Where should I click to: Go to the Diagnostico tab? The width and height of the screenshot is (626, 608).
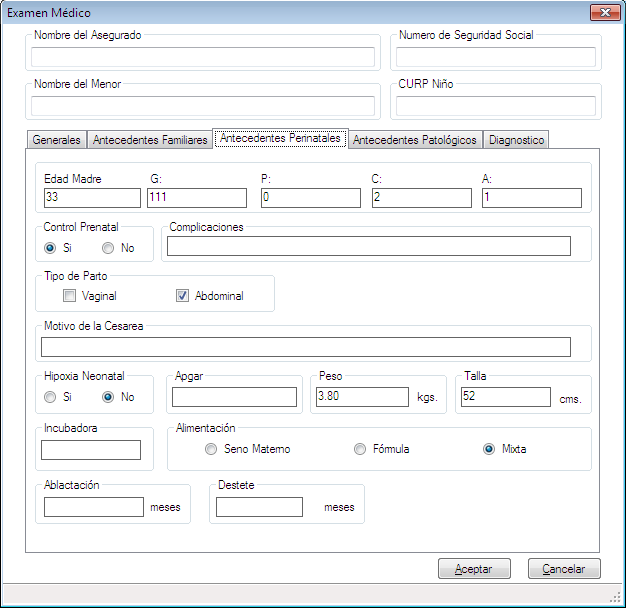[516, 140]
